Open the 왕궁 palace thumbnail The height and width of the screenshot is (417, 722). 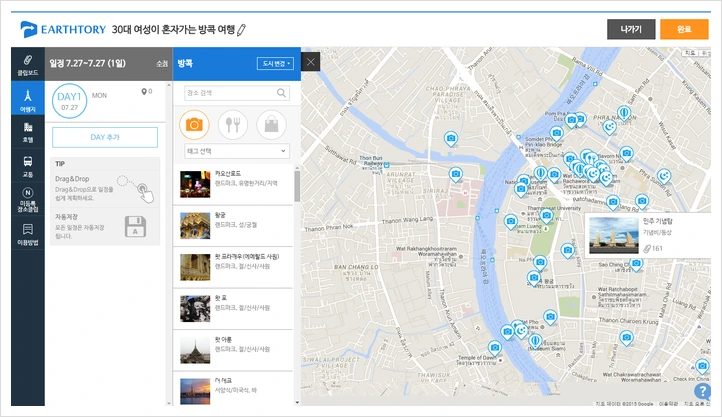tap(195, 226)
